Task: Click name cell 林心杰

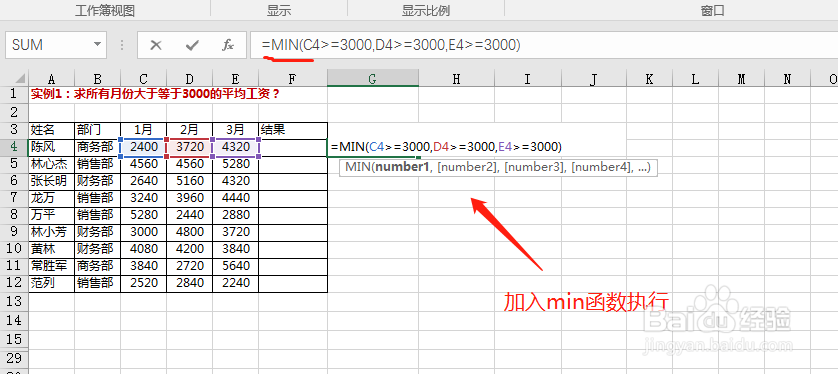Action: pyautogui.click(x=51, y=164)
